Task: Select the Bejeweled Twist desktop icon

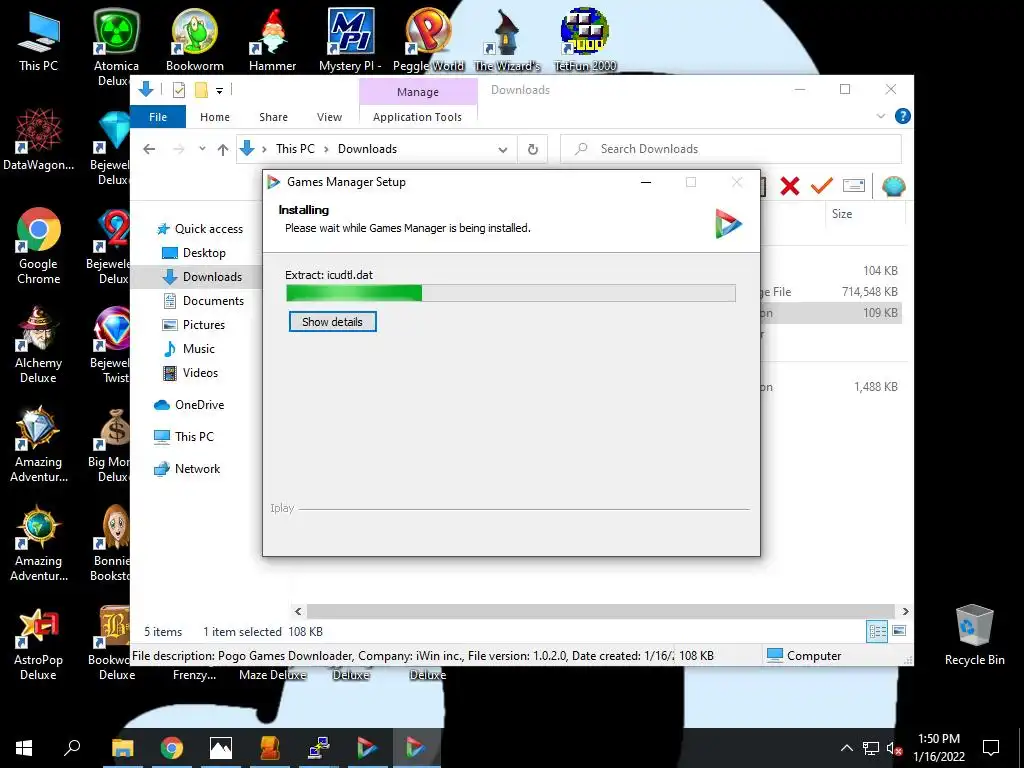Action: pyautogui.click(x=112, y=345)
